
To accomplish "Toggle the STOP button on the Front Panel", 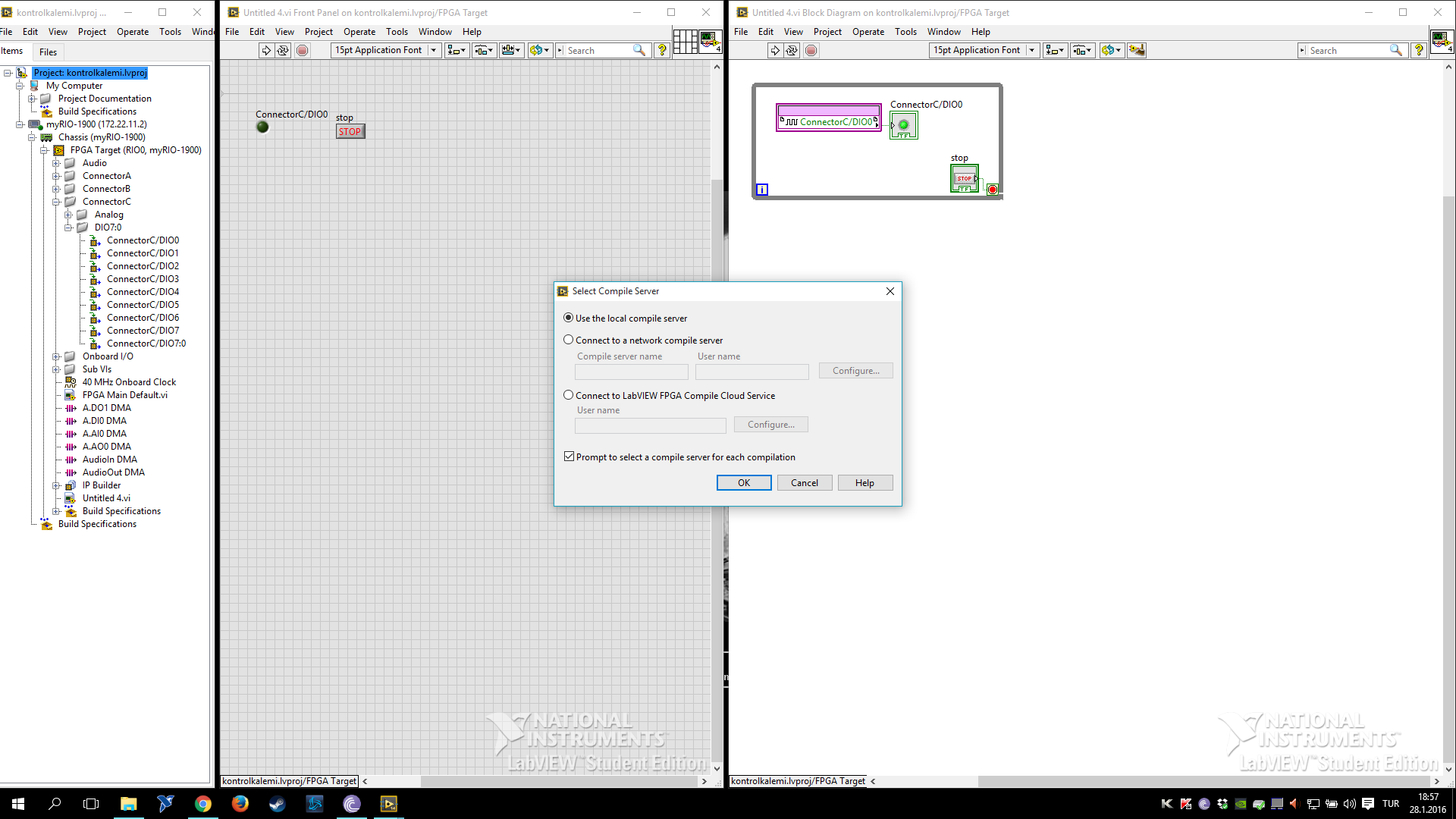I will click(350, 131).
